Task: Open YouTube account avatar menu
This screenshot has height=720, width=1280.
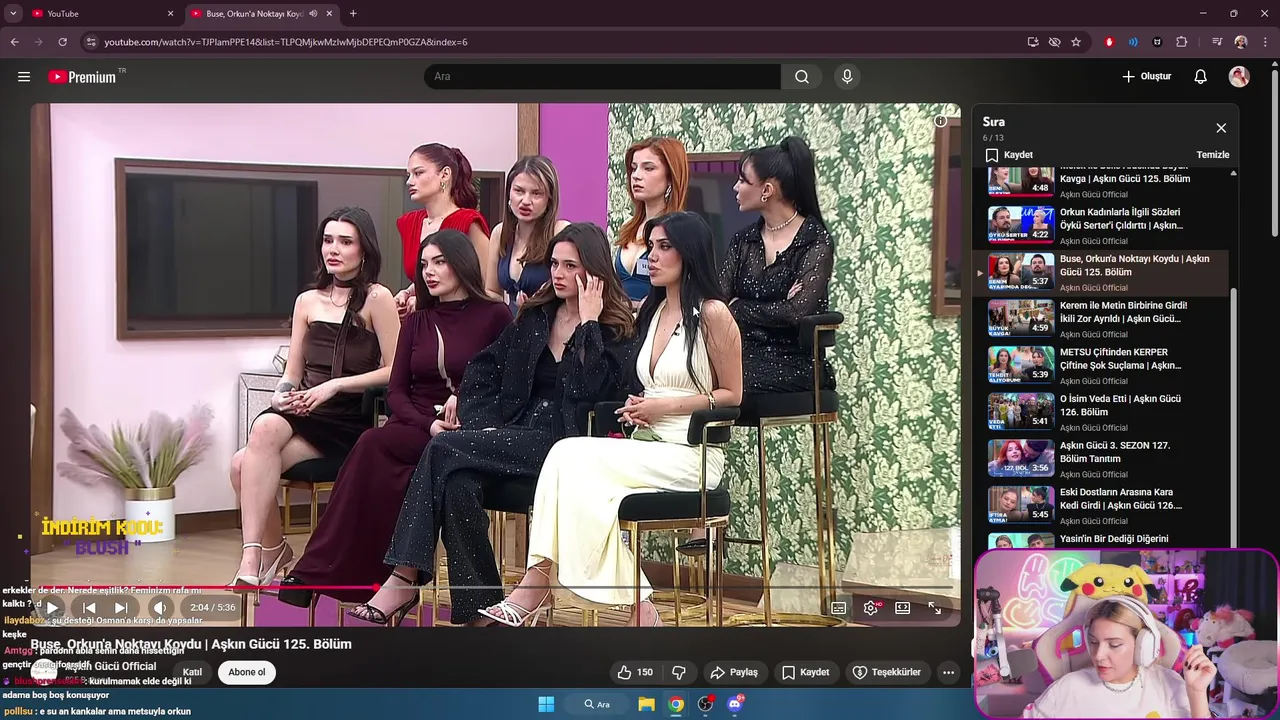Action: tap(1239, 77)
